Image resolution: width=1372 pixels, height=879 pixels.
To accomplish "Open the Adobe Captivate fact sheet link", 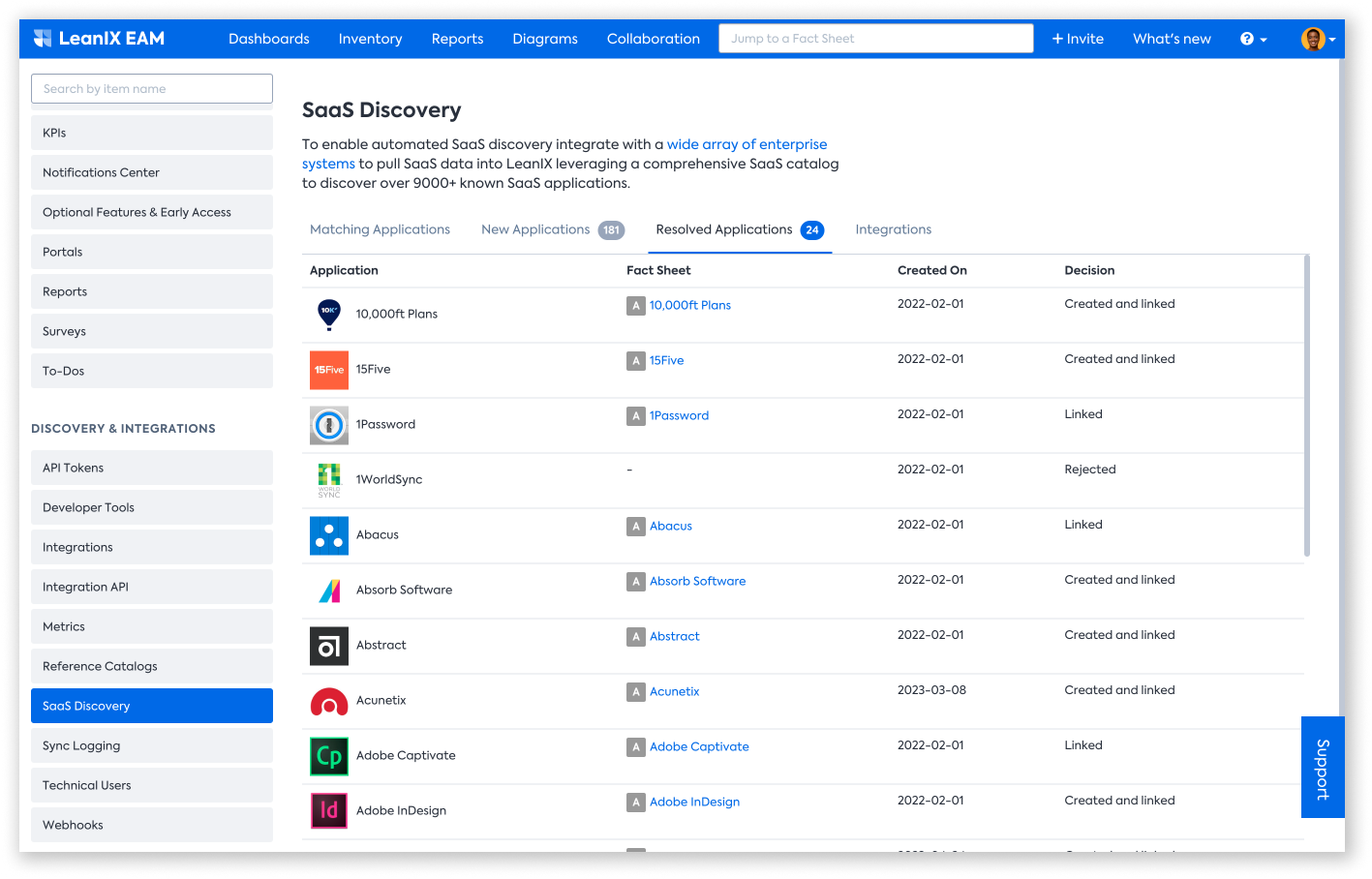I will (x=699, y=746).
